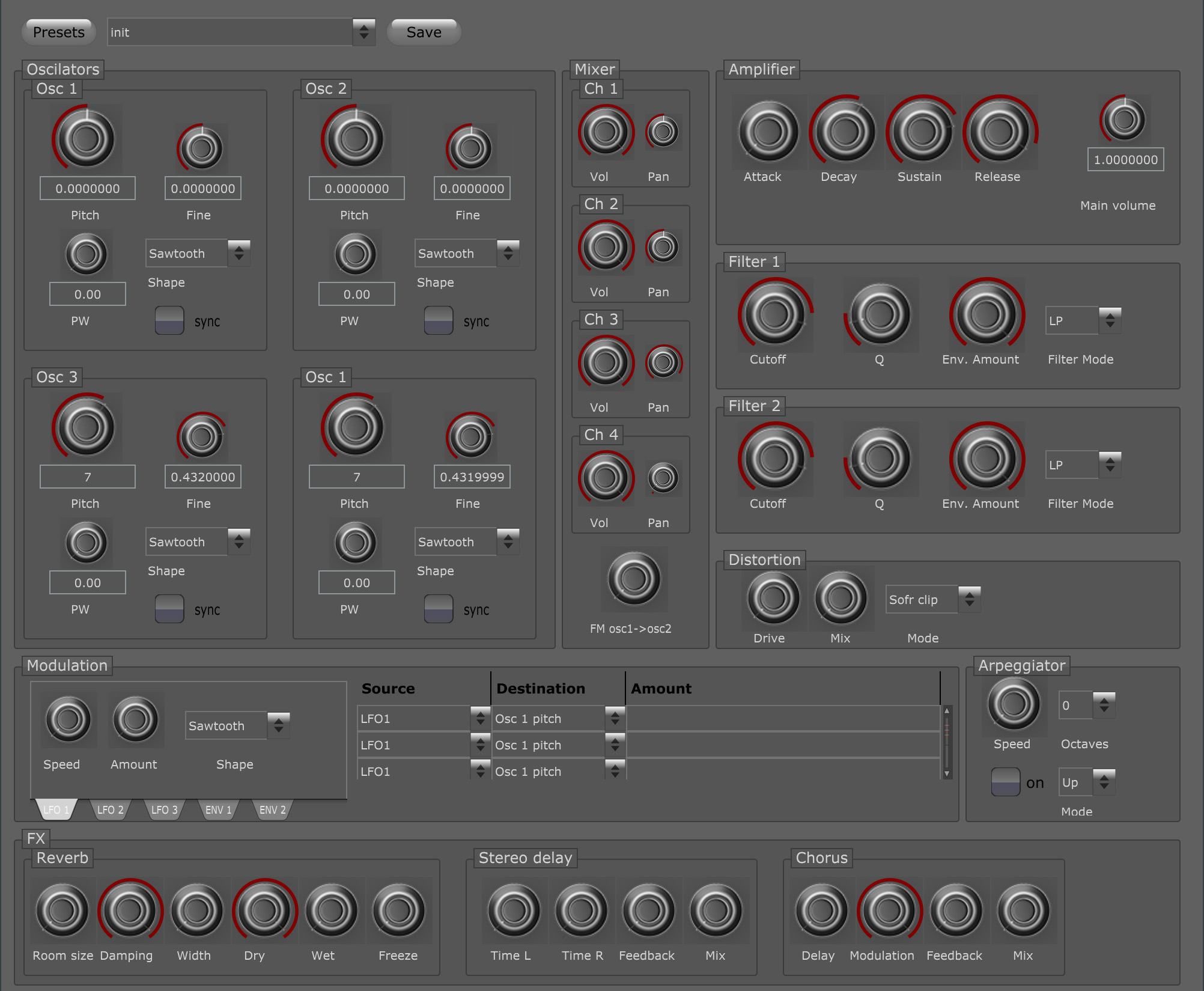Click the Main volume value field

point(1125,160)
